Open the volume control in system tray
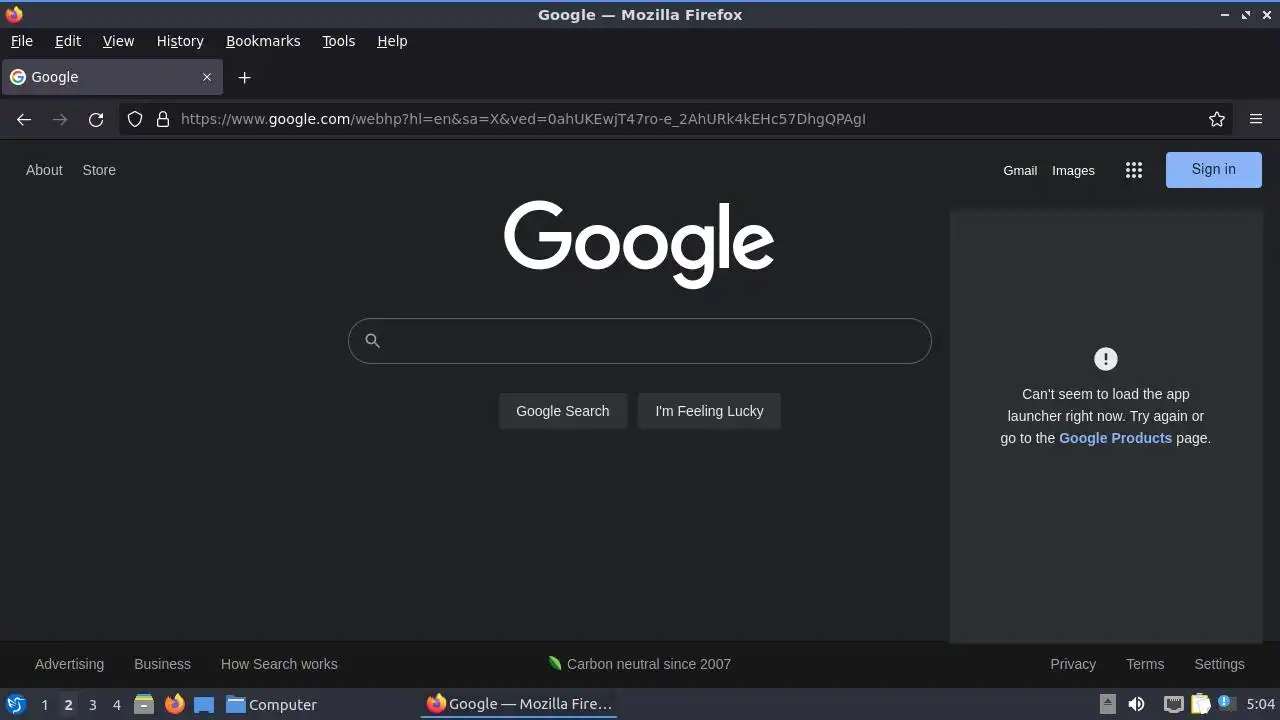The image size is (1280, 720). pos(1136,704)
